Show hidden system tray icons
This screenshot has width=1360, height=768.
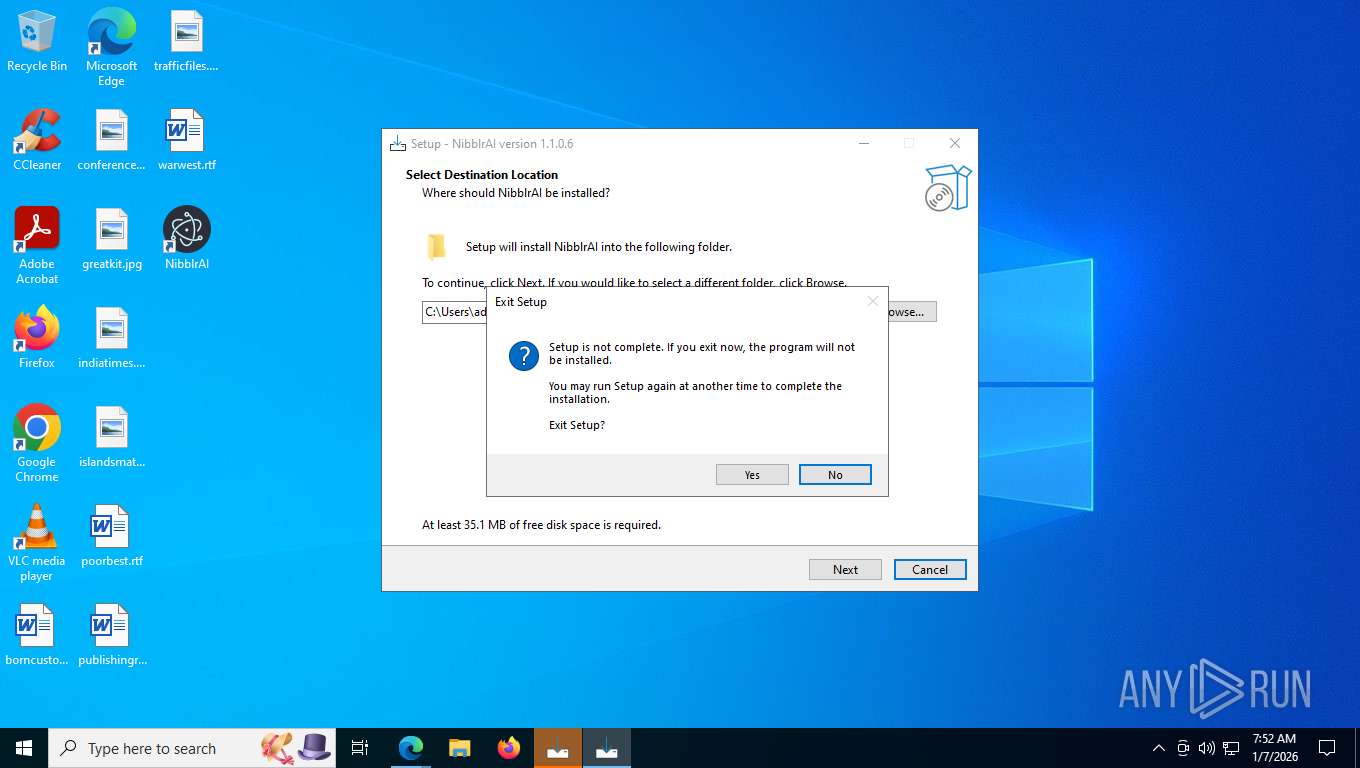1159,748
